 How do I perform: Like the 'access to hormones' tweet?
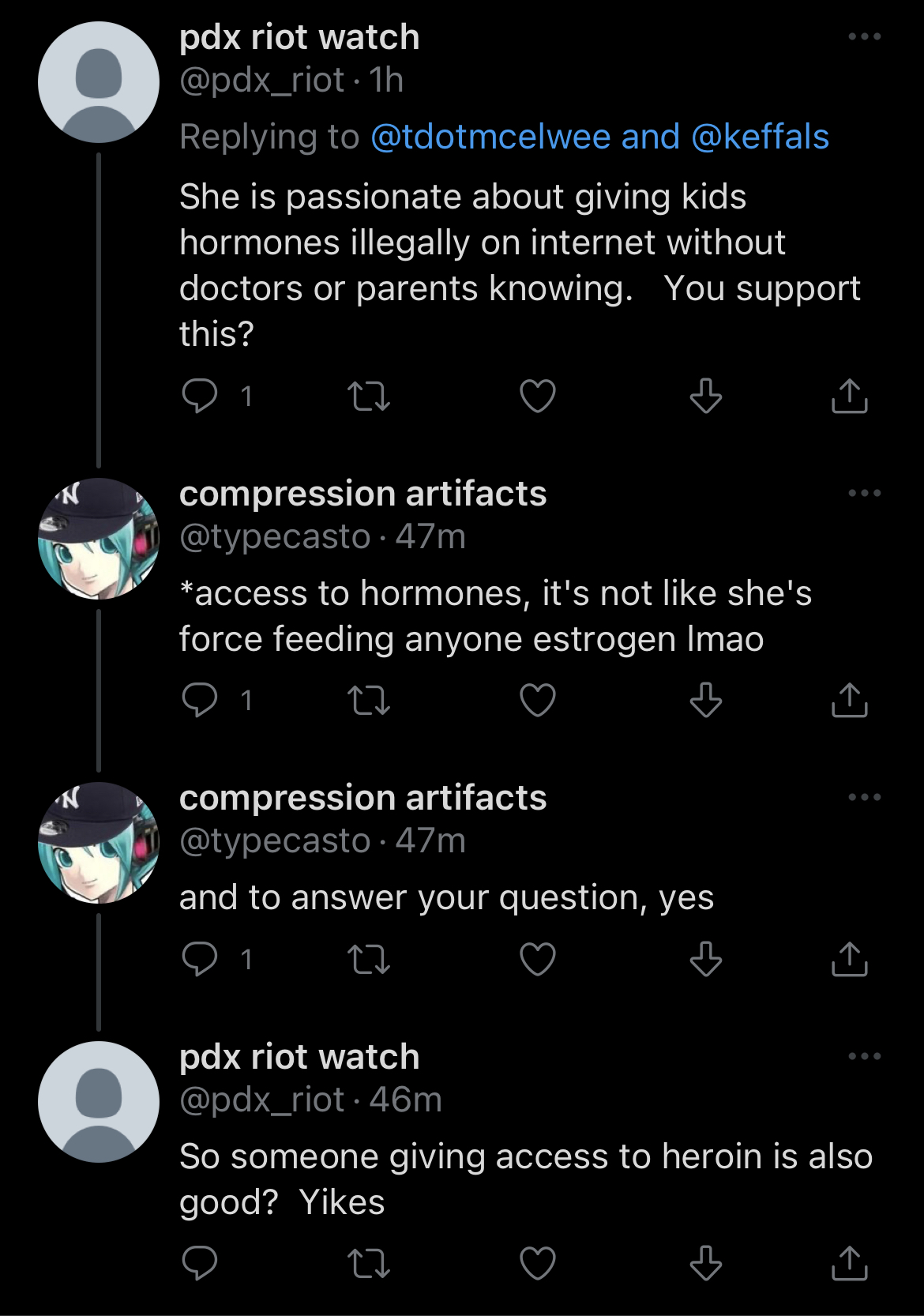tap(538, 700)
